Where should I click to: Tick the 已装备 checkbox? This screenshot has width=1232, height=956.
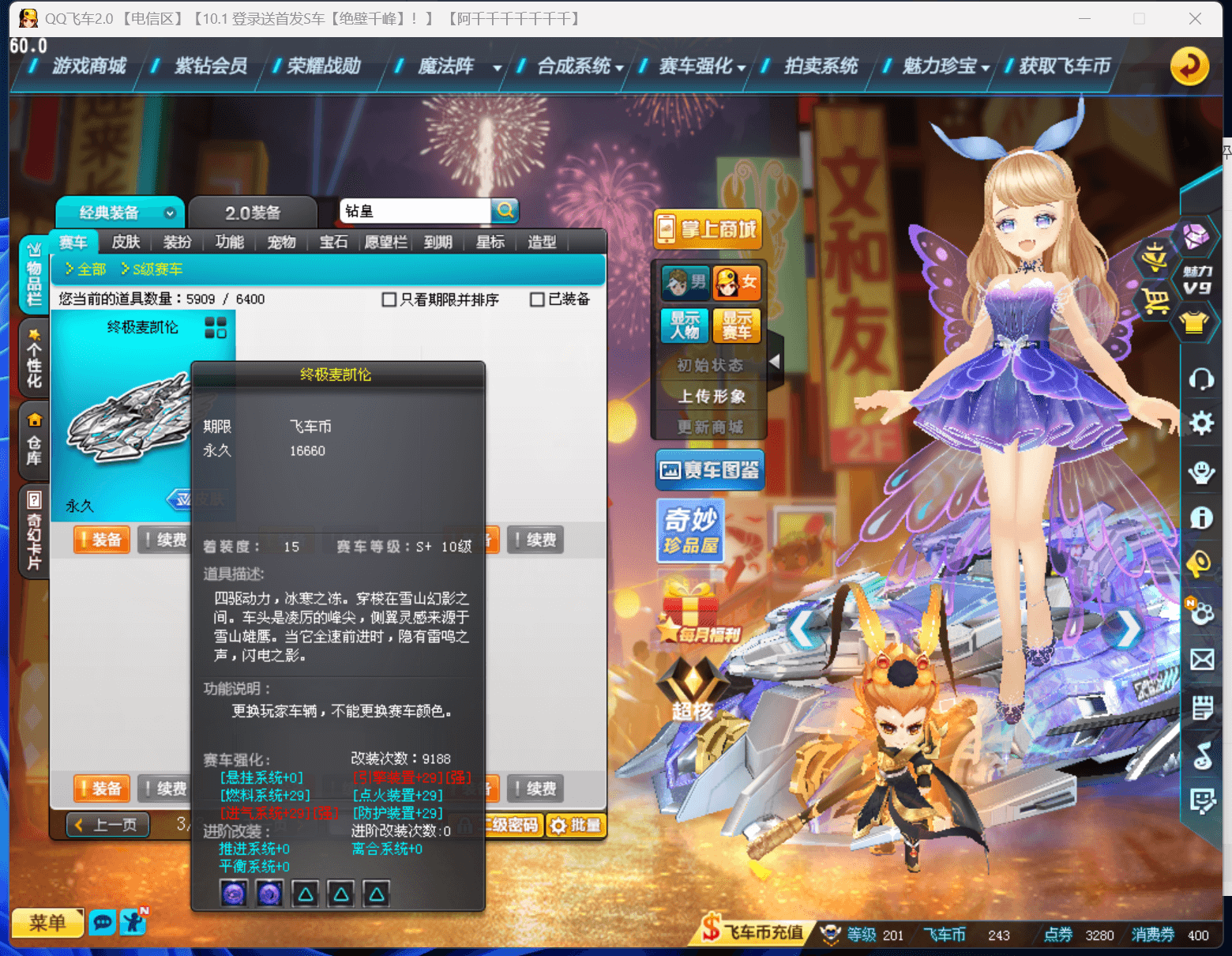tap(537, 299)
